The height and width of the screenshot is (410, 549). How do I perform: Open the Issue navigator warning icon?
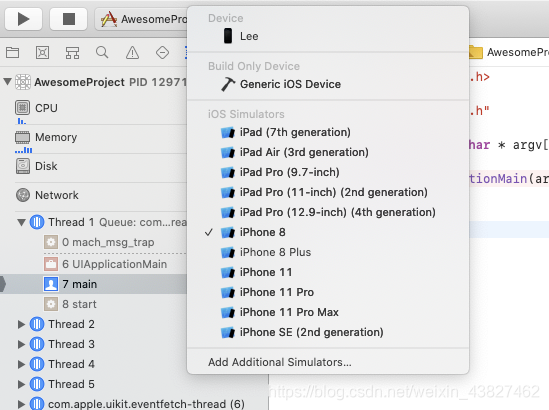tap(132, 53)
